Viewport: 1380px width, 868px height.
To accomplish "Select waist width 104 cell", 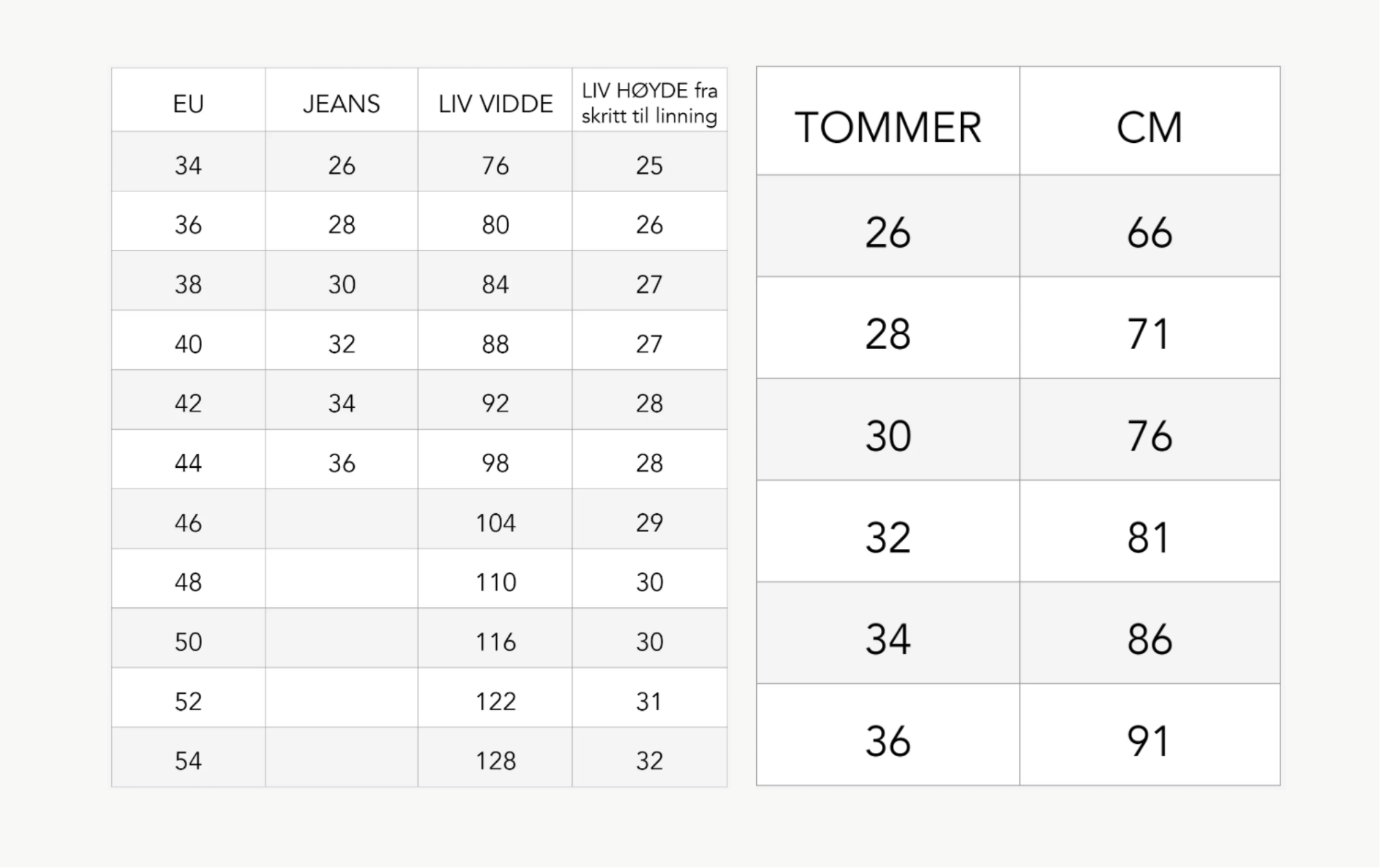I will click(495, 519).
